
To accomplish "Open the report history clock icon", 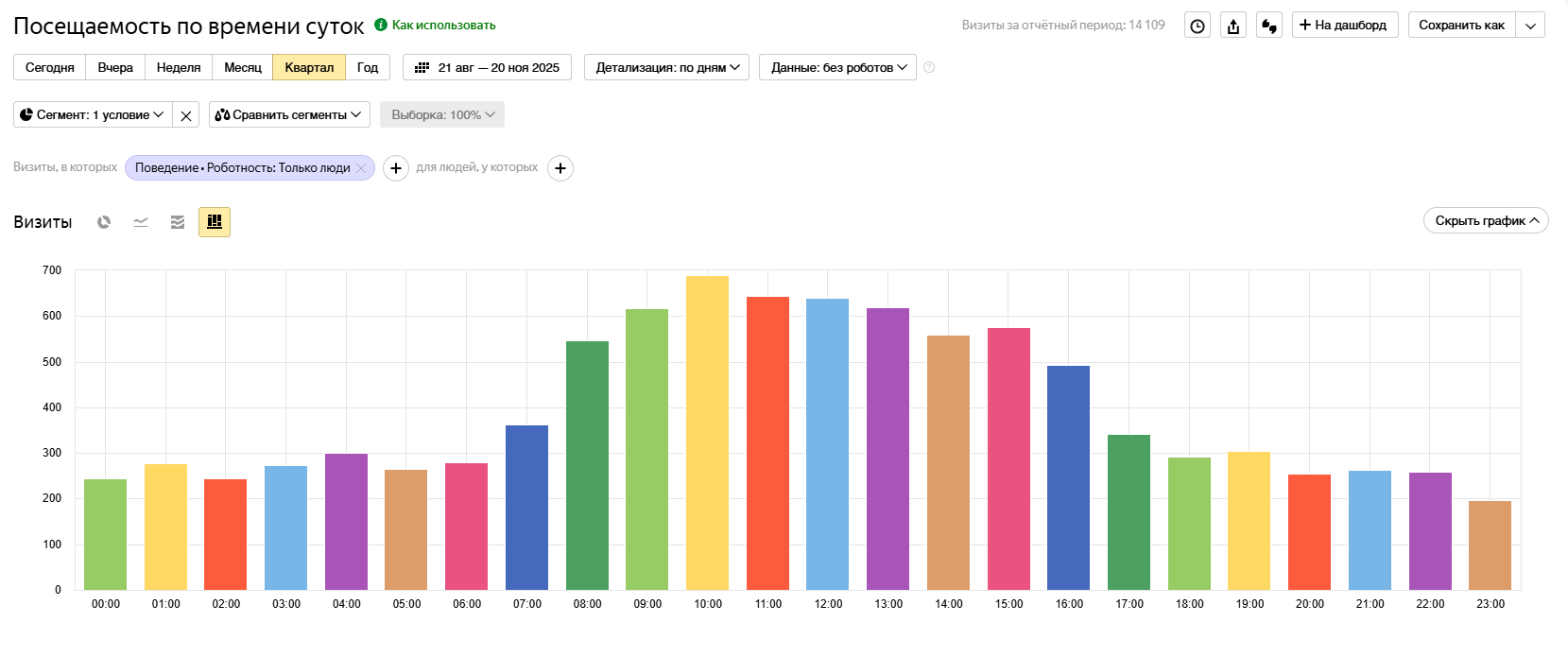I will pos(1198,26).
